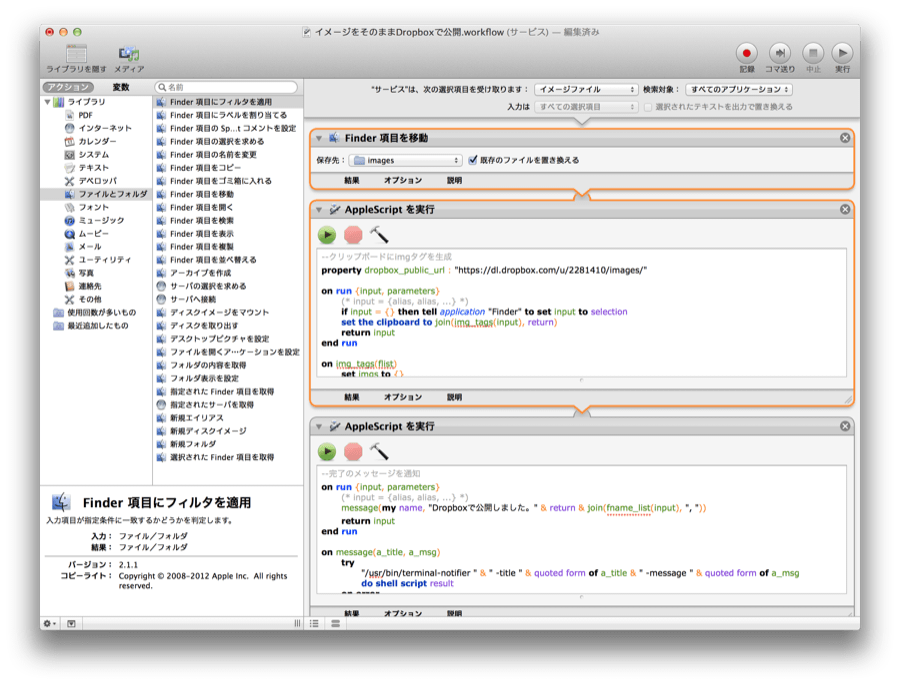Click the Step (コマ送り) toolbar button
Screen dimensions: 900x685
point(779,53)
